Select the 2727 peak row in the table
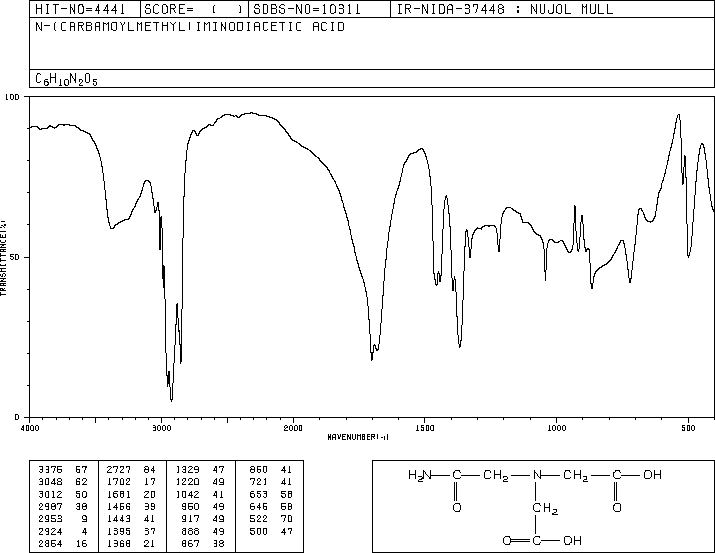 tap(131, 470)
